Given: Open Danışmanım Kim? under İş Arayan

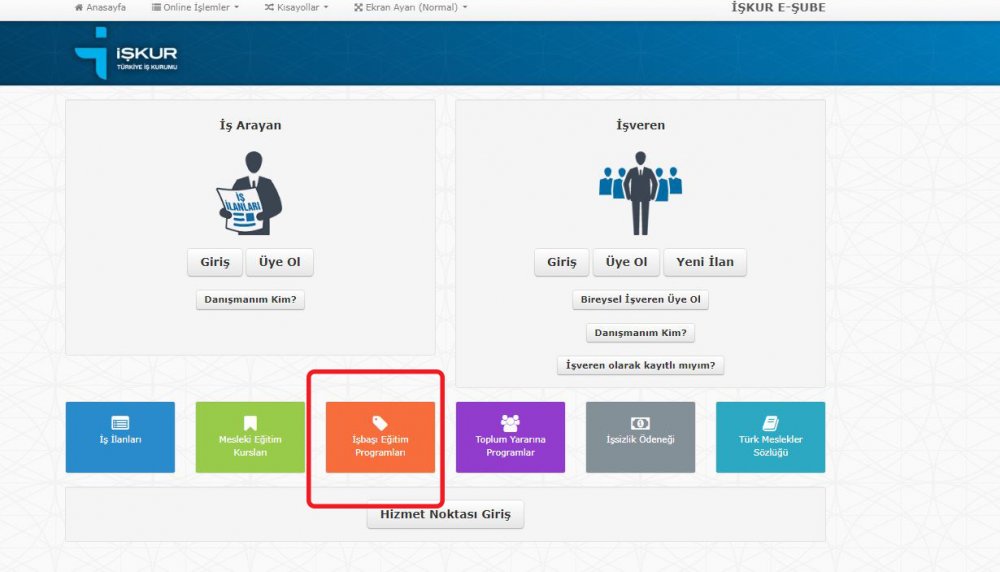Looking at the screenshot, I should [250, 300].
